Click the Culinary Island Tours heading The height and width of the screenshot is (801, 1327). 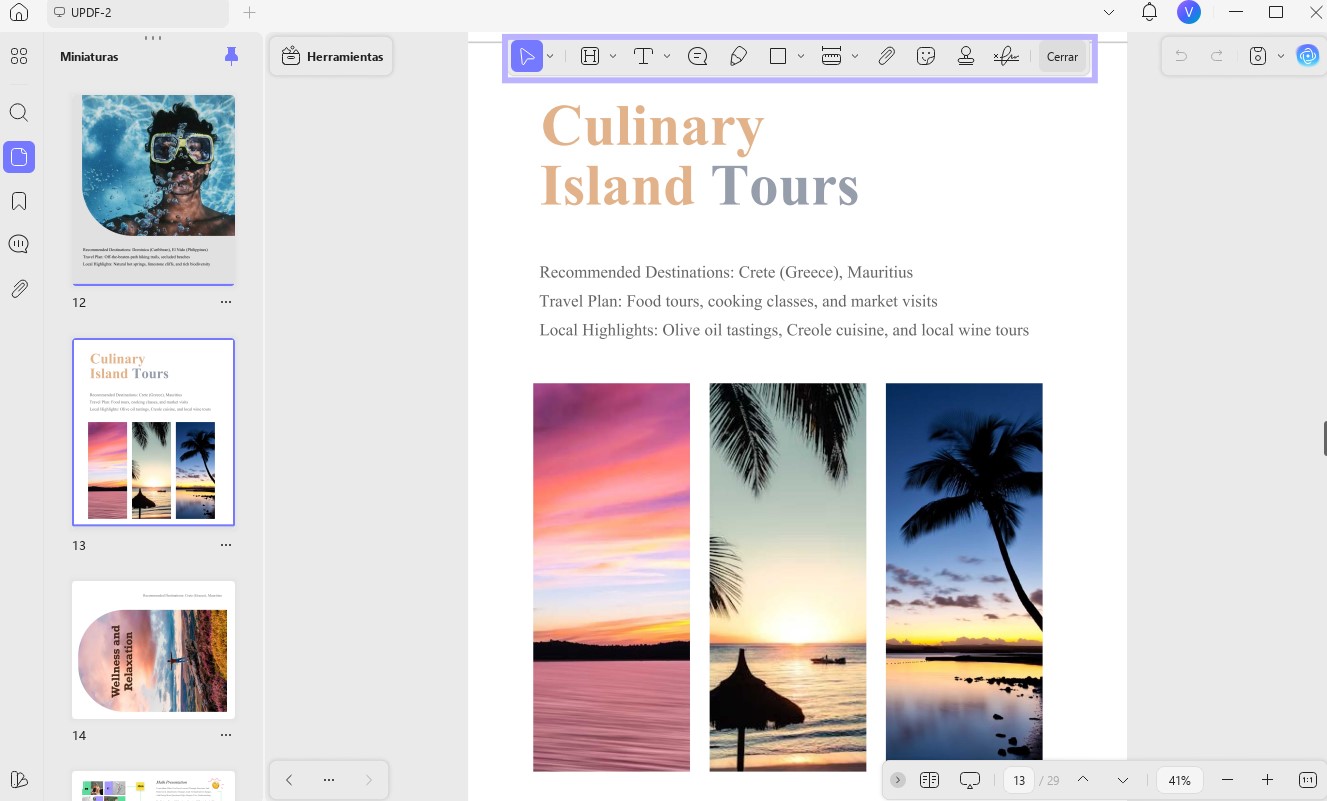699,156
